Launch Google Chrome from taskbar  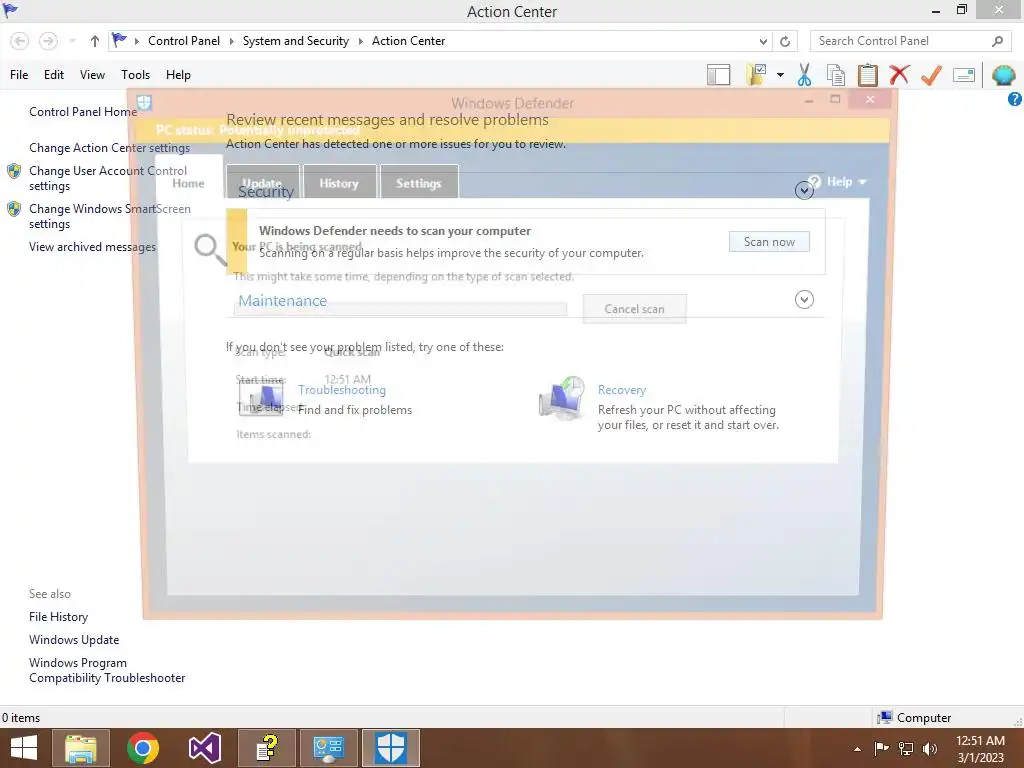point(143,748)
